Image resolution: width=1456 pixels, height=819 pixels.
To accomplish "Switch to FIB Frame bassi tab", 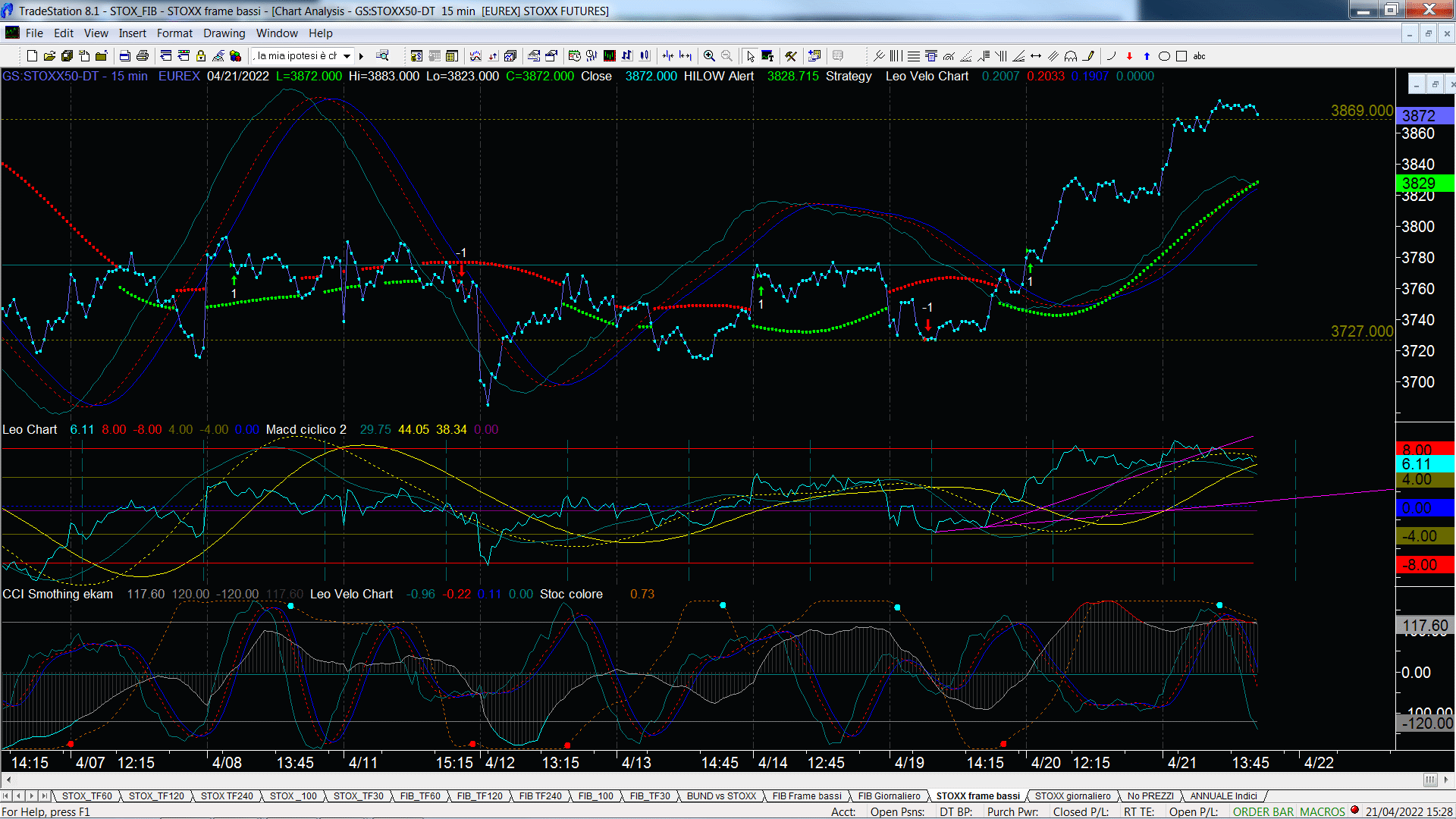I will point(807,796).
